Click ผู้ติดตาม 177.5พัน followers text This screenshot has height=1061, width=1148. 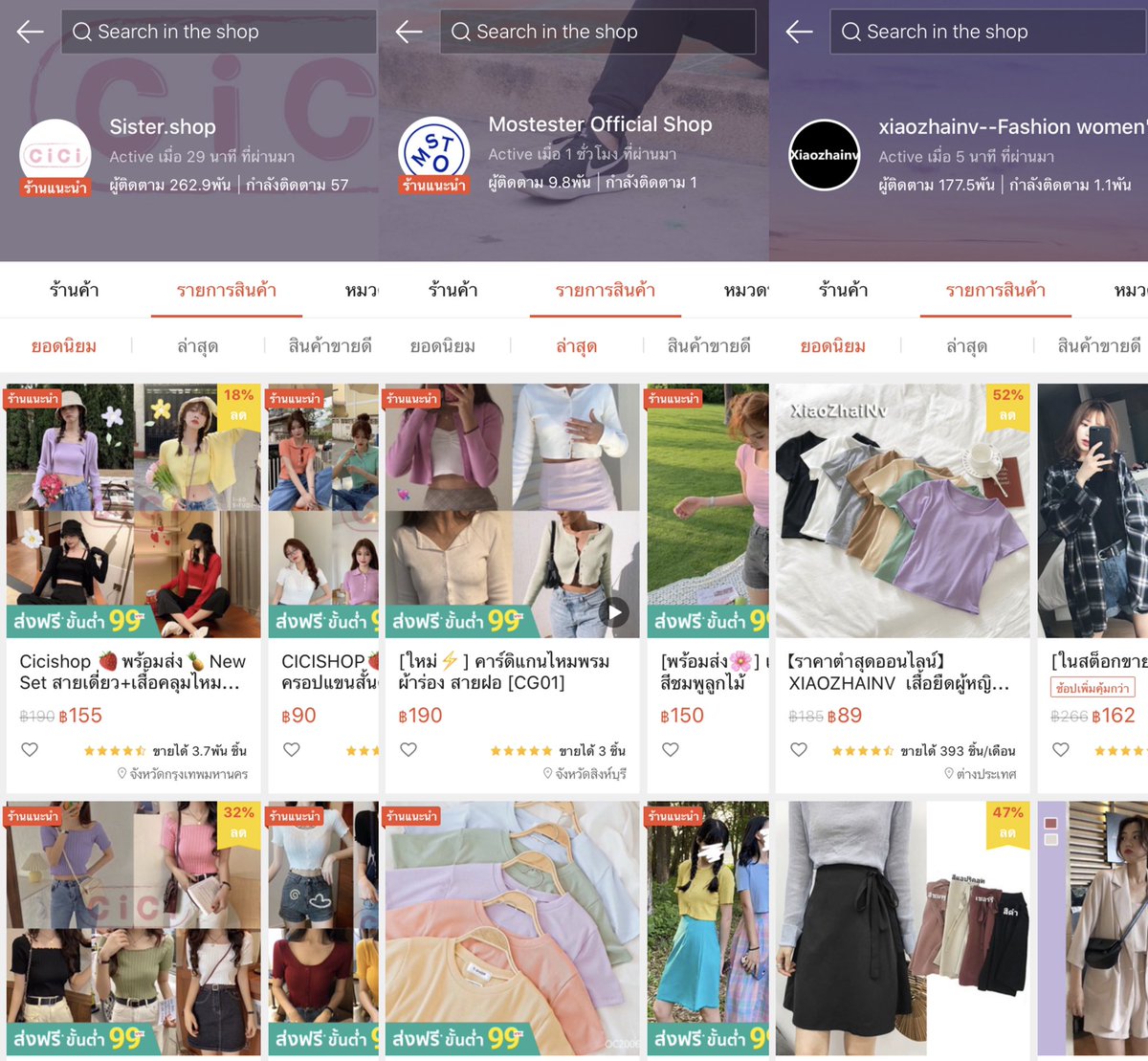pyautogui.click(x=937, y=185)
